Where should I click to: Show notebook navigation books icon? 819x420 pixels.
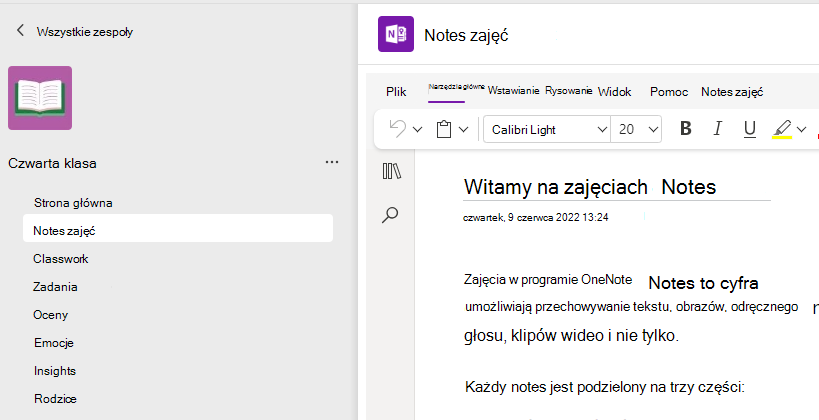[392, 171]
